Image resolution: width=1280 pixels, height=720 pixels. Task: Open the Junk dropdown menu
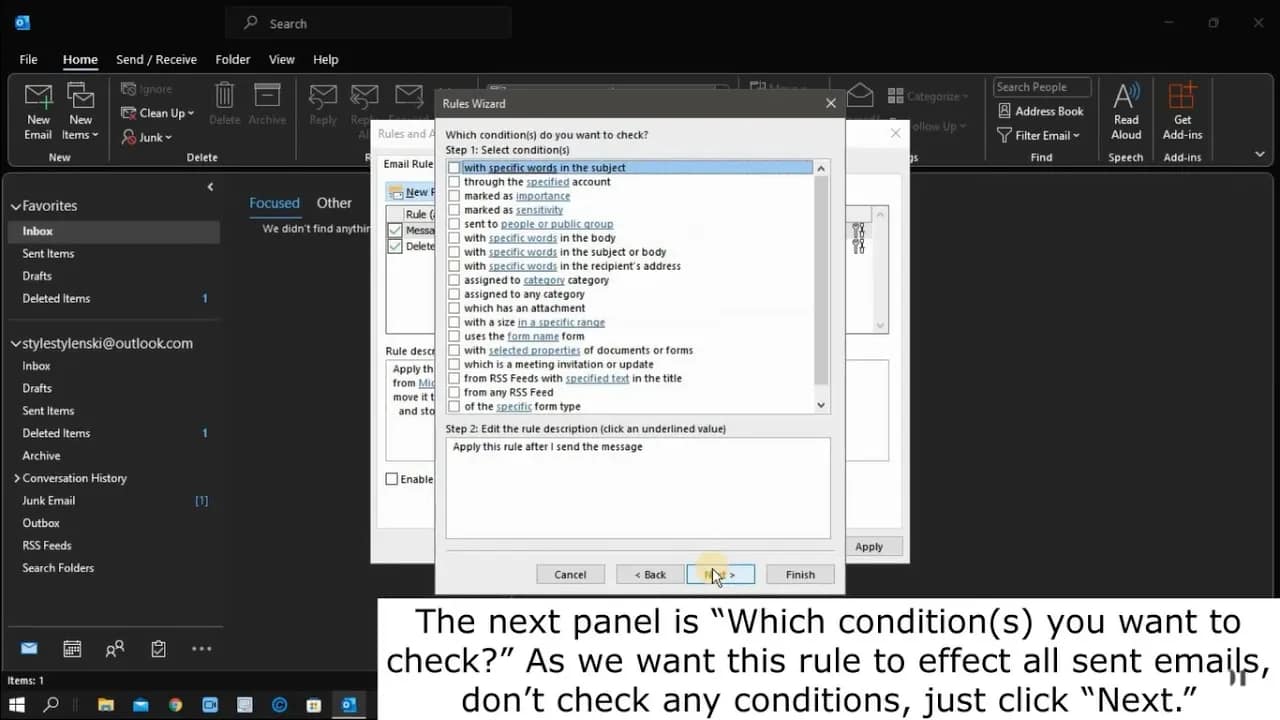click(x=147, y=137)
